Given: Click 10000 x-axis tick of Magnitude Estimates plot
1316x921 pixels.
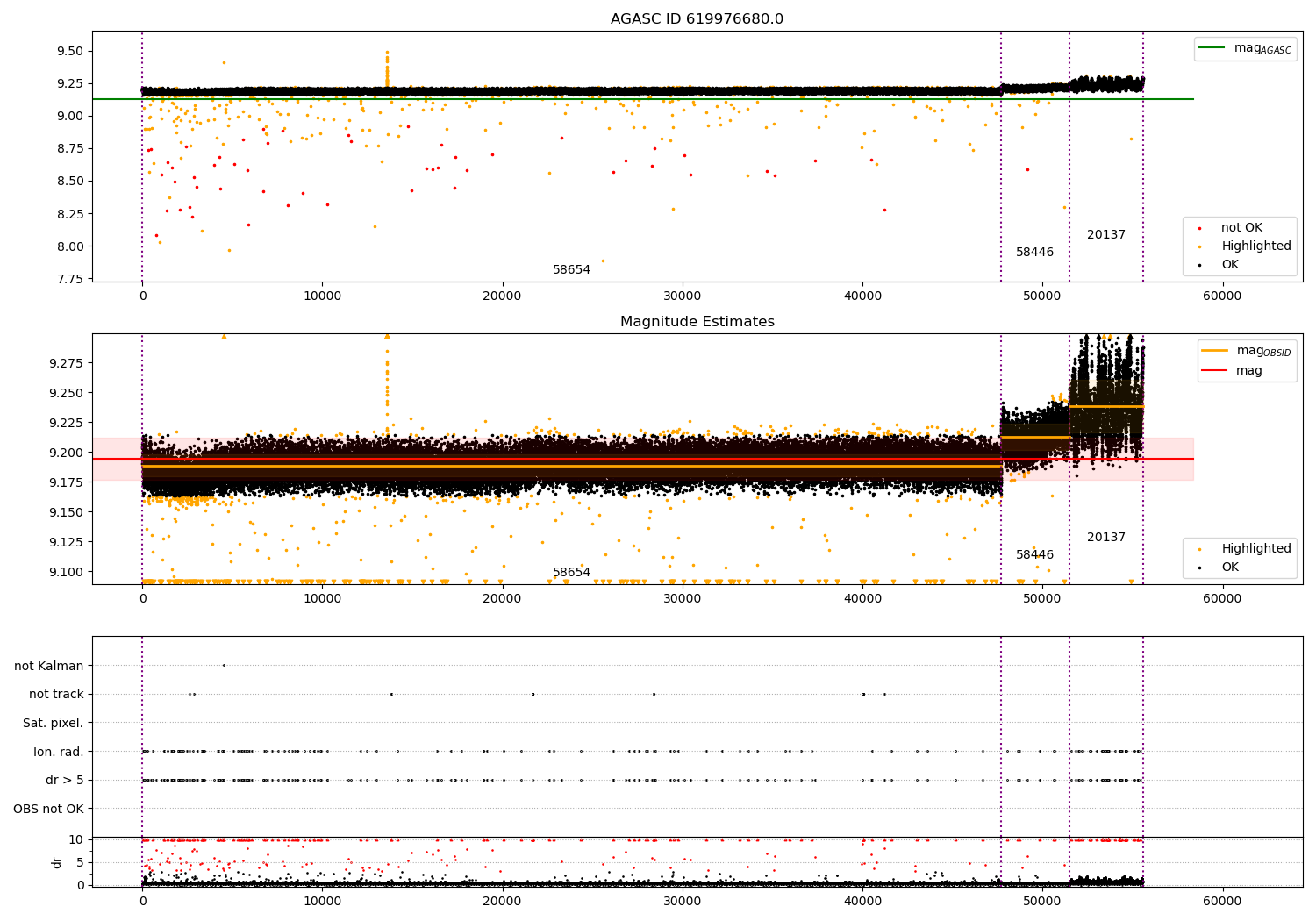Looking at the screenshot, I should (322, 599).
